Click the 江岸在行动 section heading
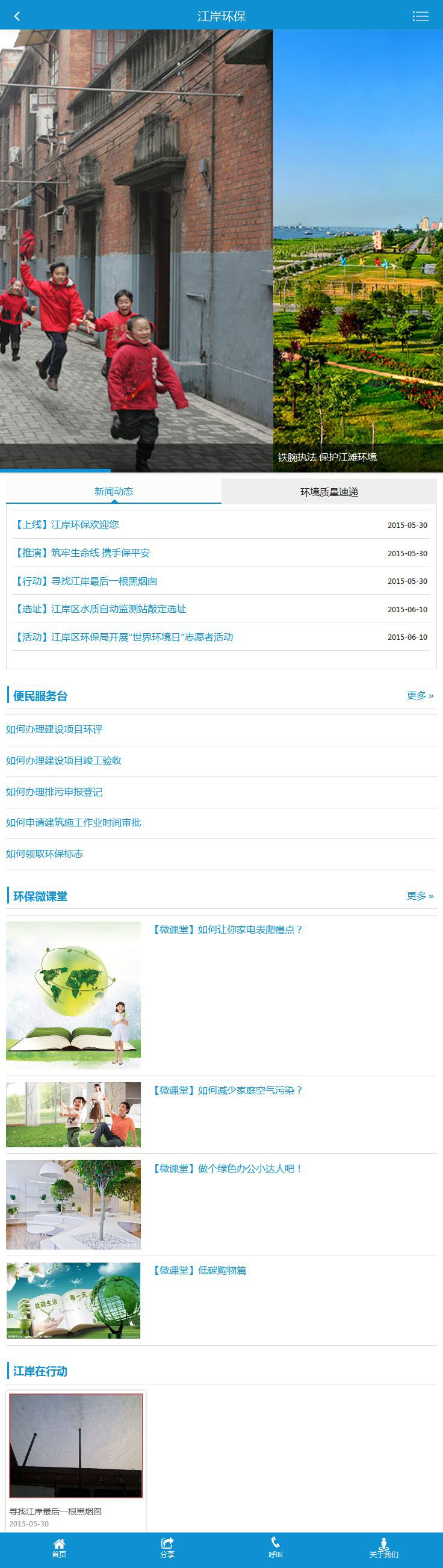This screenshot has width=443, height=1568. pos(40,1371)
